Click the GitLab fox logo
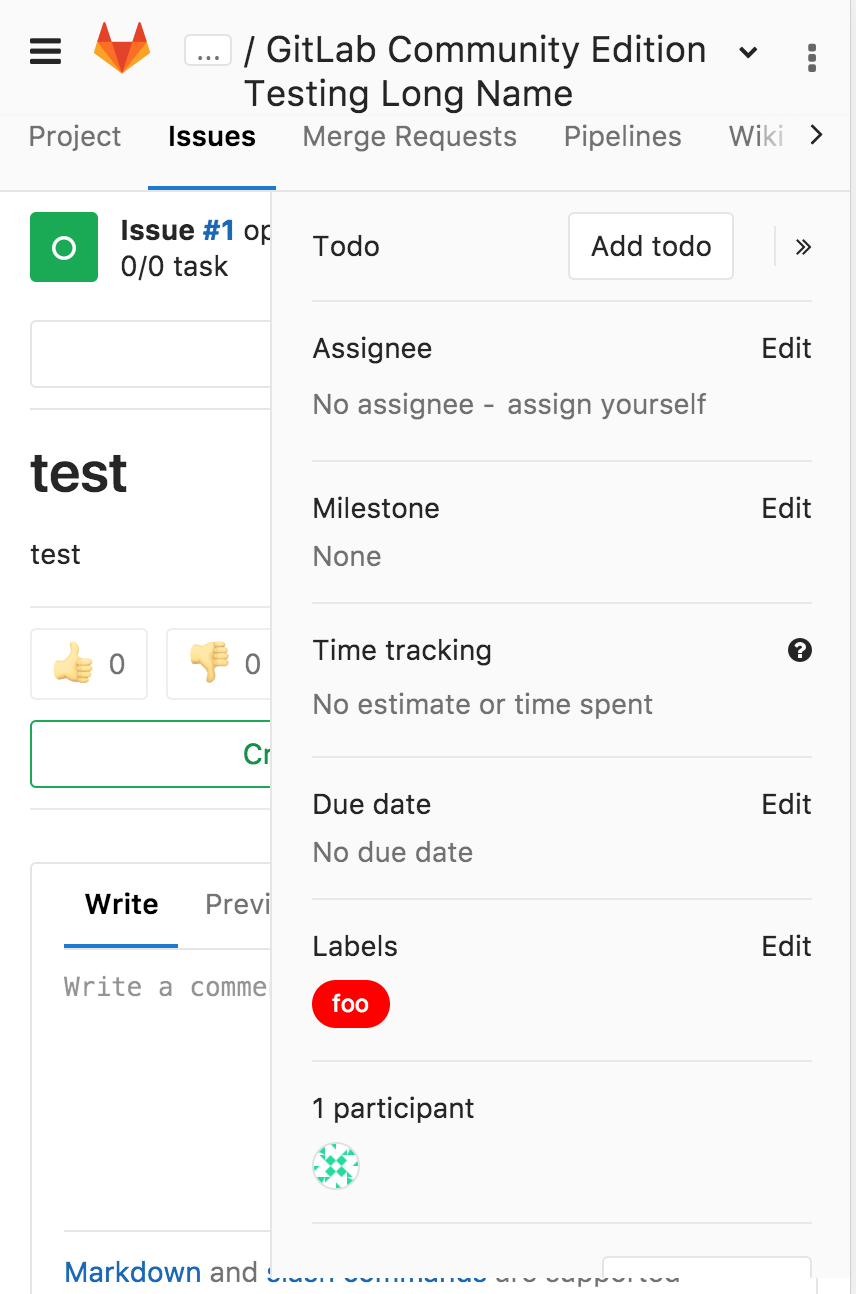This screenshot has width=856, height=1294. pos(122,49)
